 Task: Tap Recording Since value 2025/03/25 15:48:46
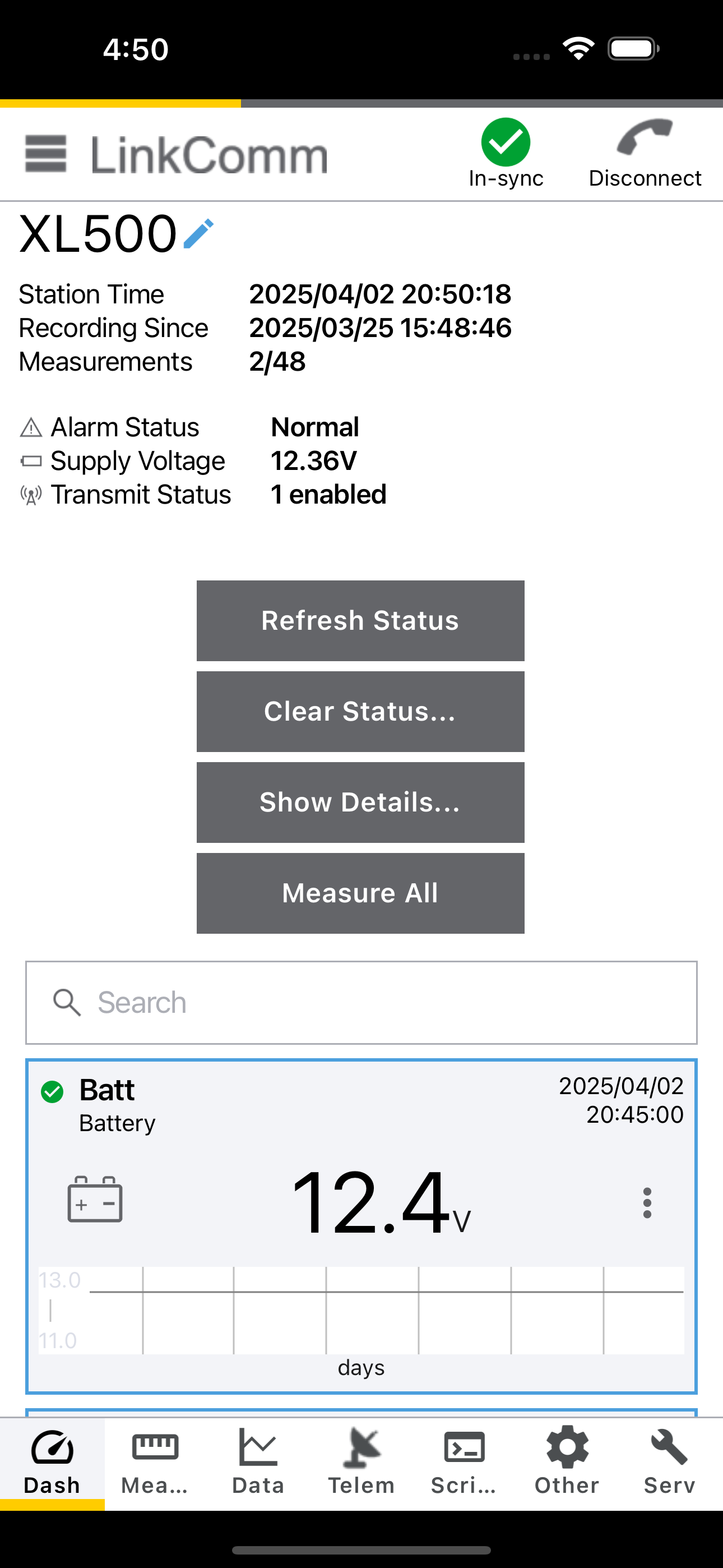tap(381, 328)
